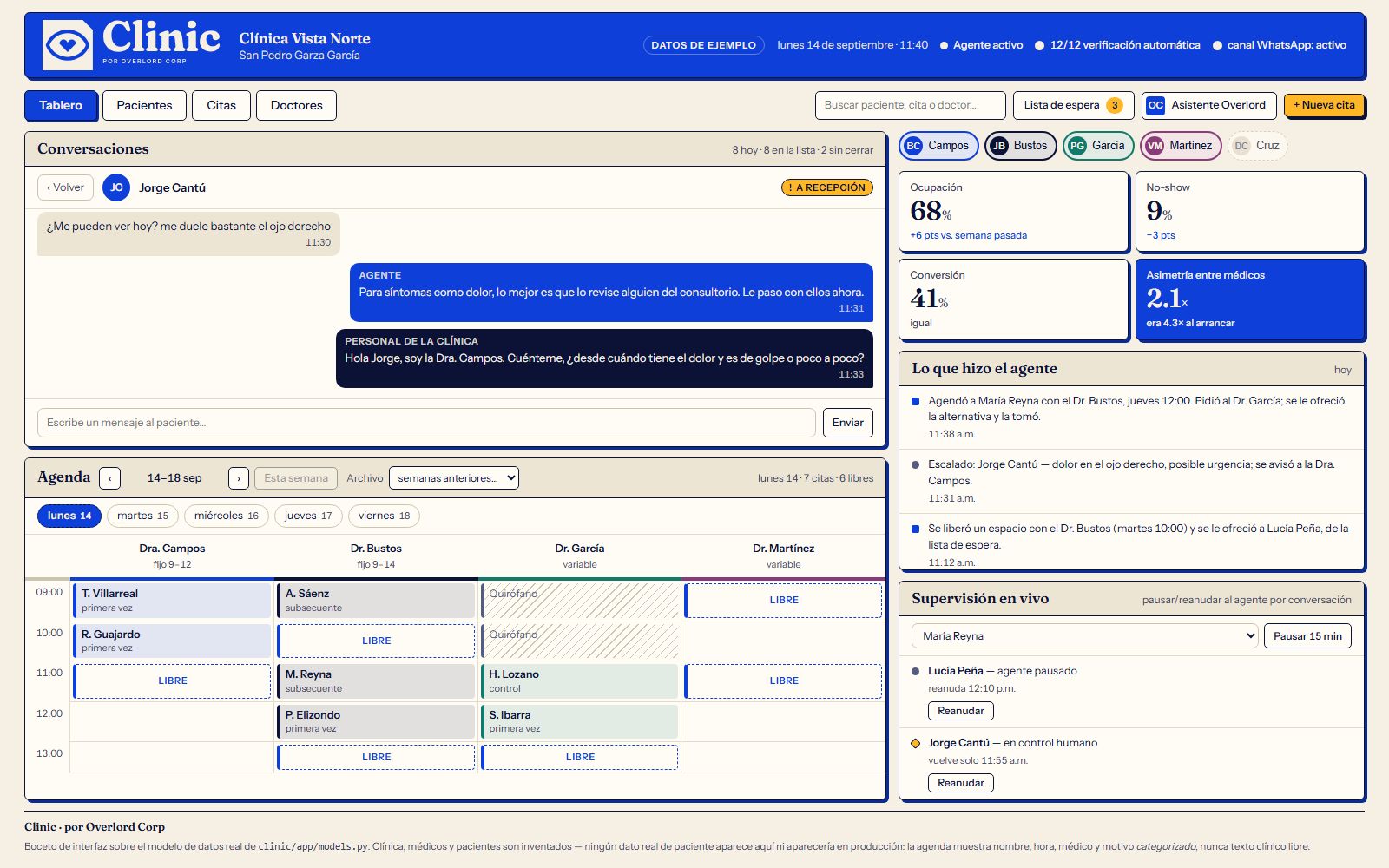The image size is (1389, 868).
Task: Book Dr. García 13:00 LIBRE slot
Action: point(579,757)
